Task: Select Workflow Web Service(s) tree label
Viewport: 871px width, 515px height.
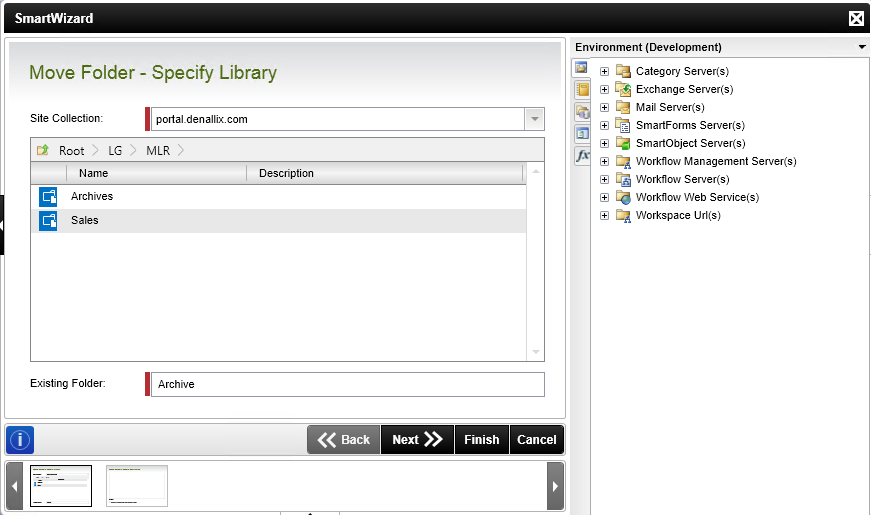Action: coord(697,197)
